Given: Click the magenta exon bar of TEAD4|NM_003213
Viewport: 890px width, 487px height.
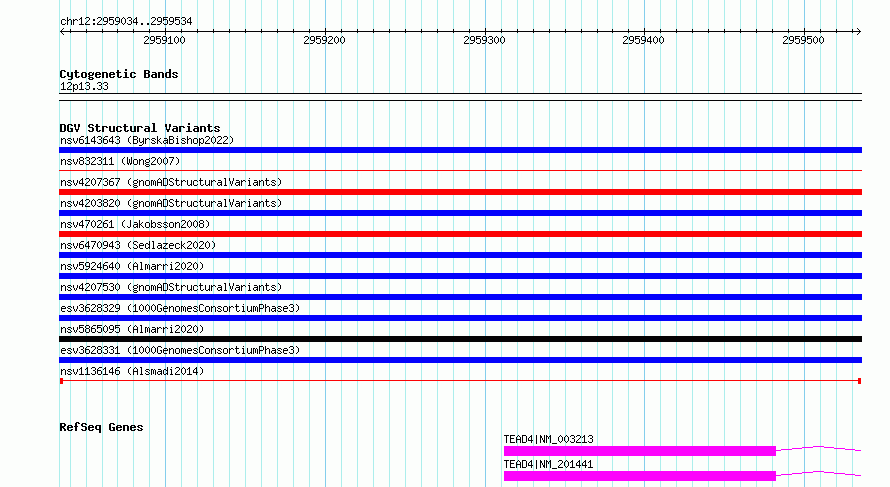Looking at the screenshot, I should click(x=640, y=451).
